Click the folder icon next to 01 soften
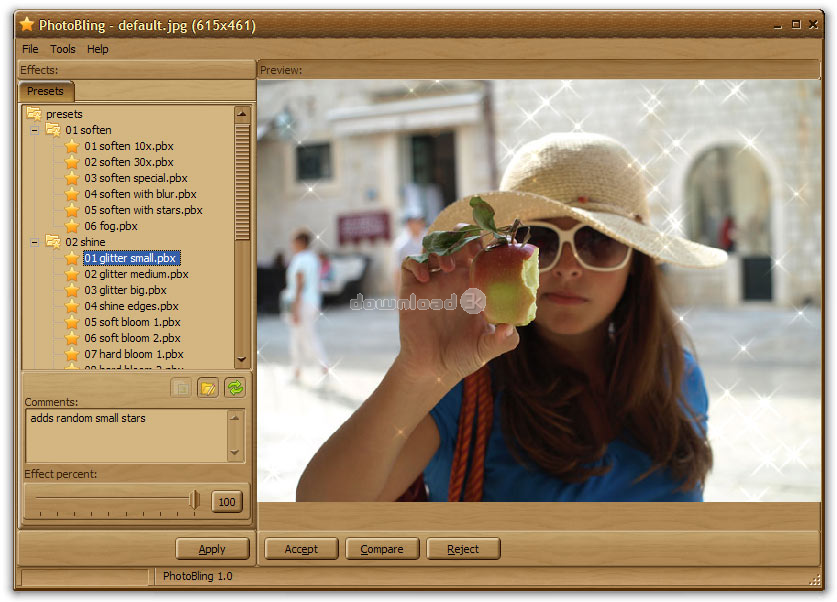 point(53,130)
